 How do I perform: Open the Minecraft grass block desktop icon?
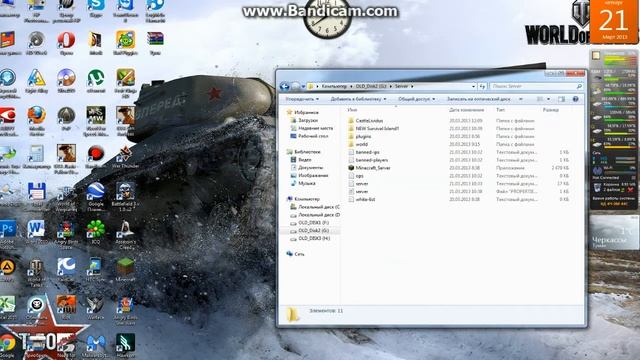[x=125, y=269]
